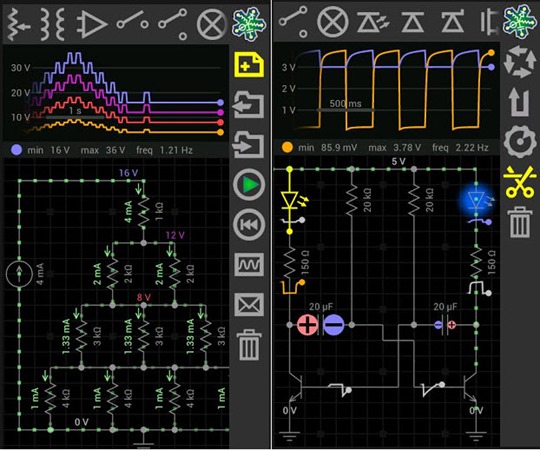
Task: Add the SPDT switch in left panel toolbar
Action: 173,23
